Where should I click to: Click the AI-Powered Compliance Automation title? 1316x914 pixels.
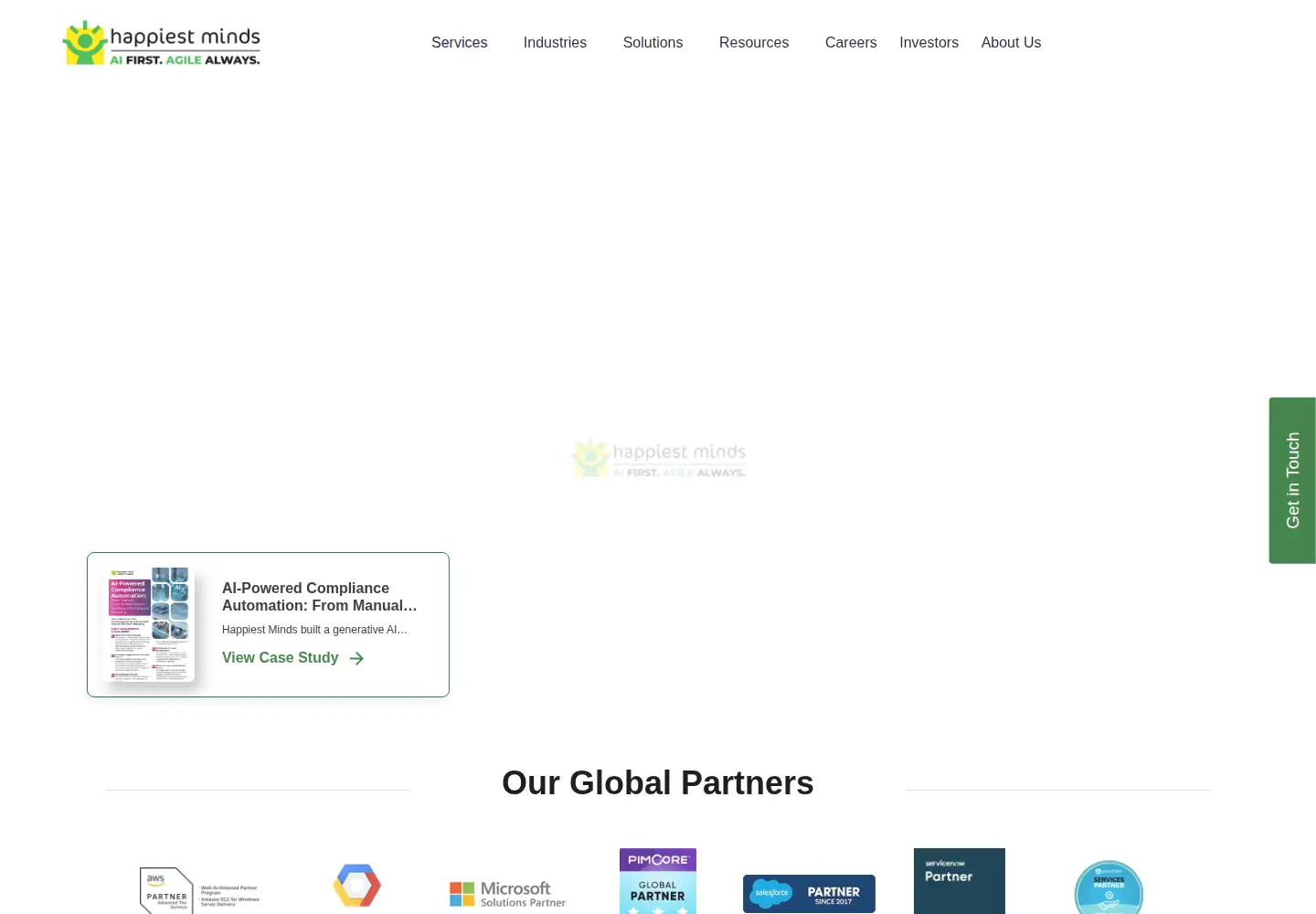pyautogui.click(x=320, y=597)
